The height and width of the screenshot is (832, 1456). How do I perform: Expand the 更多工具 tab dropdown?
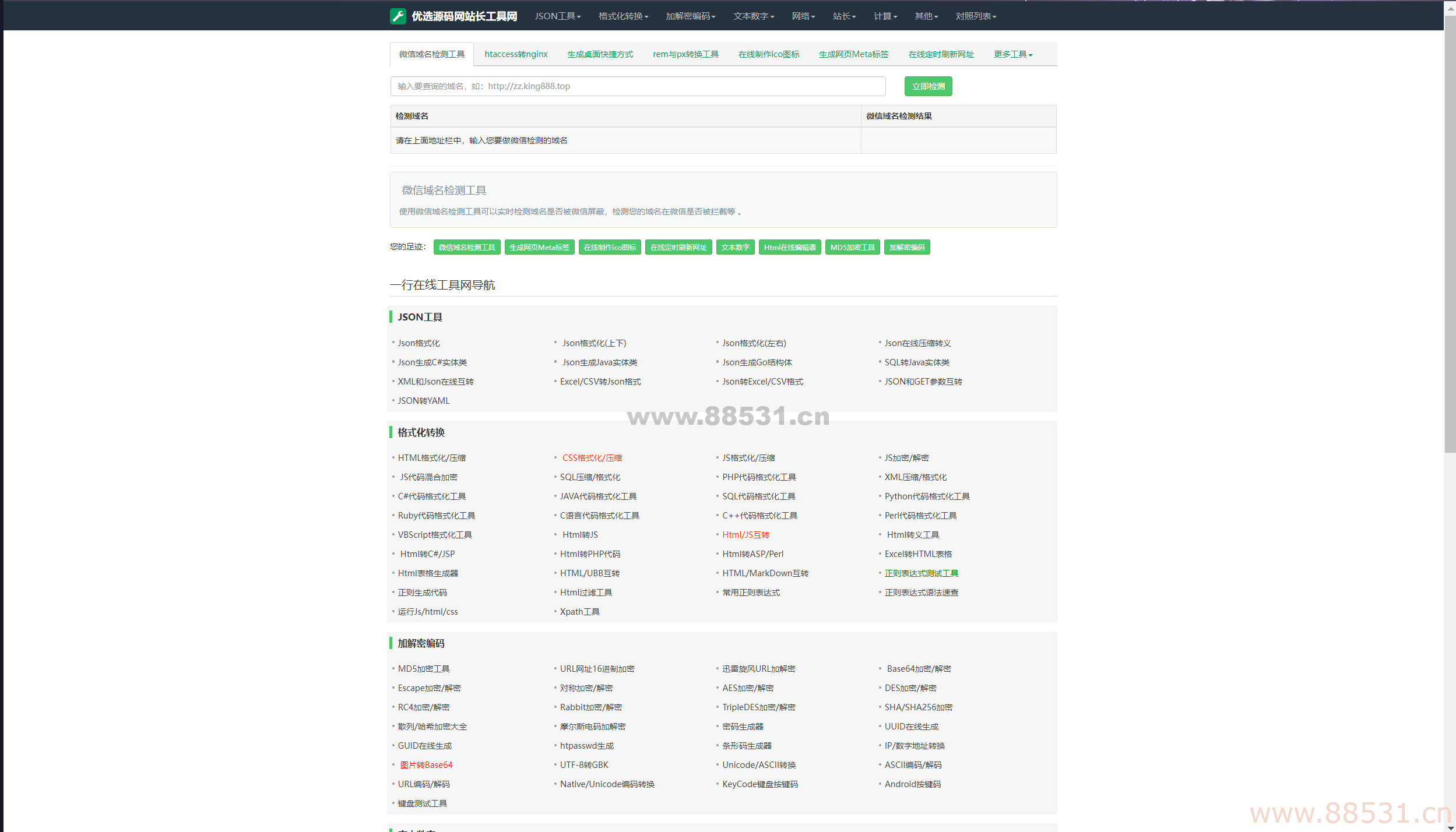[1013, 54]
